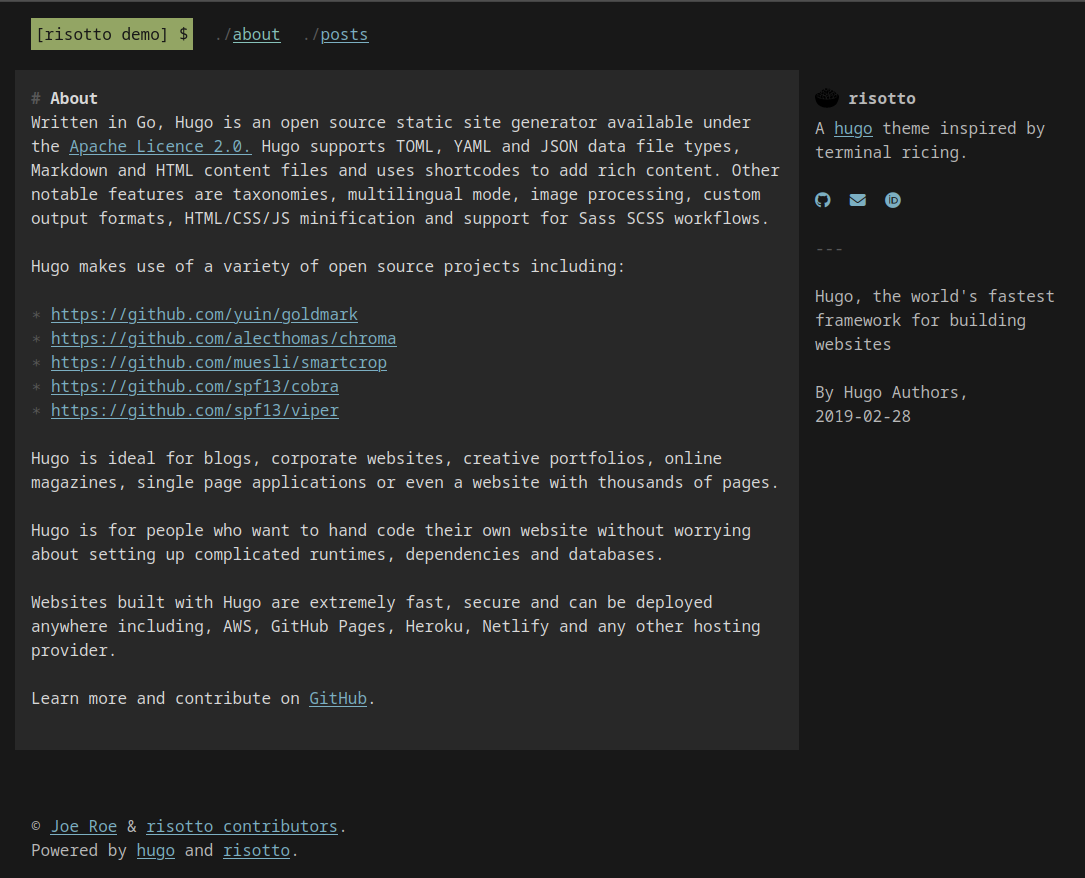Click the hugo link in 'Powered by' footer

pos(155,850)
